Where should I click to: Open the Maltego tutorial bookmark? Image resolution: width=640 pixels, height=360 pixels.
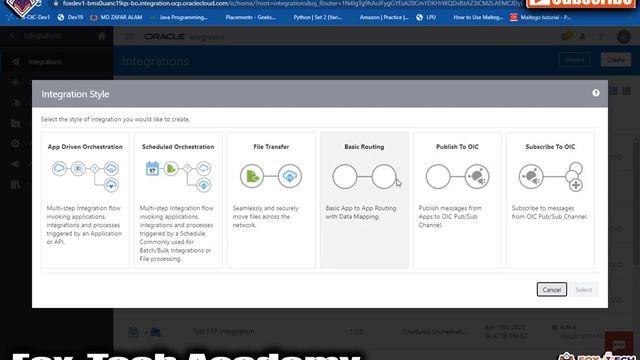[540, 18]
